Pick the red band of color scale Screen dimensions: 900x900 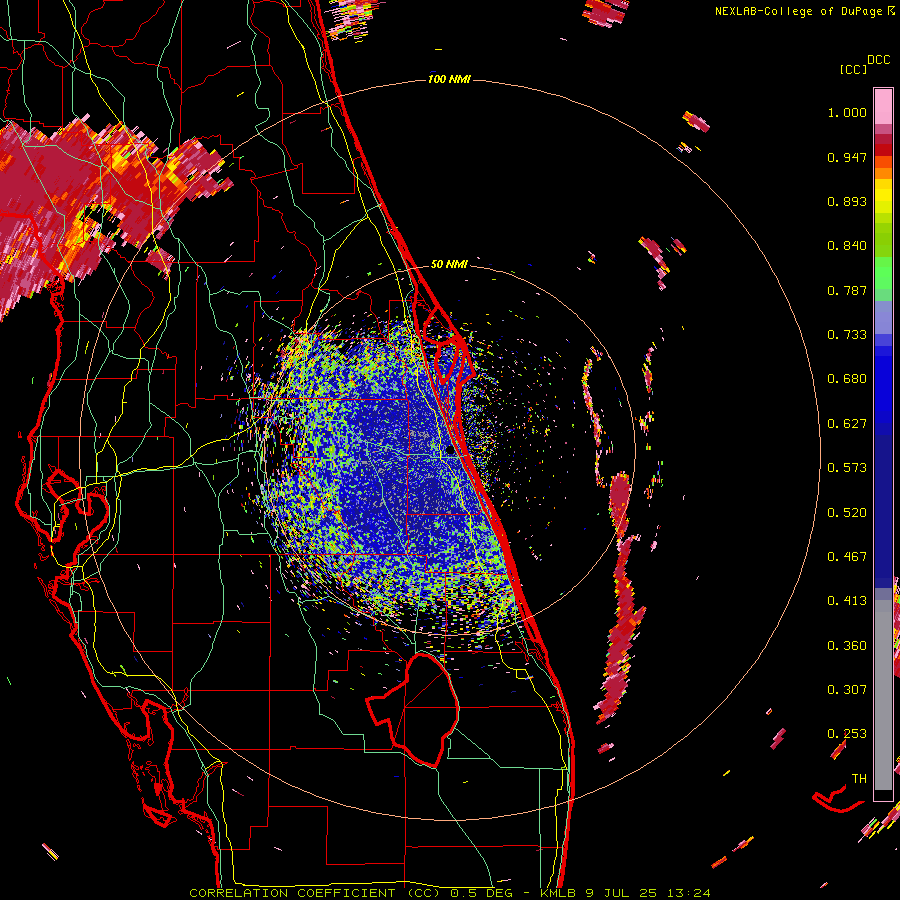click(883, 150)
